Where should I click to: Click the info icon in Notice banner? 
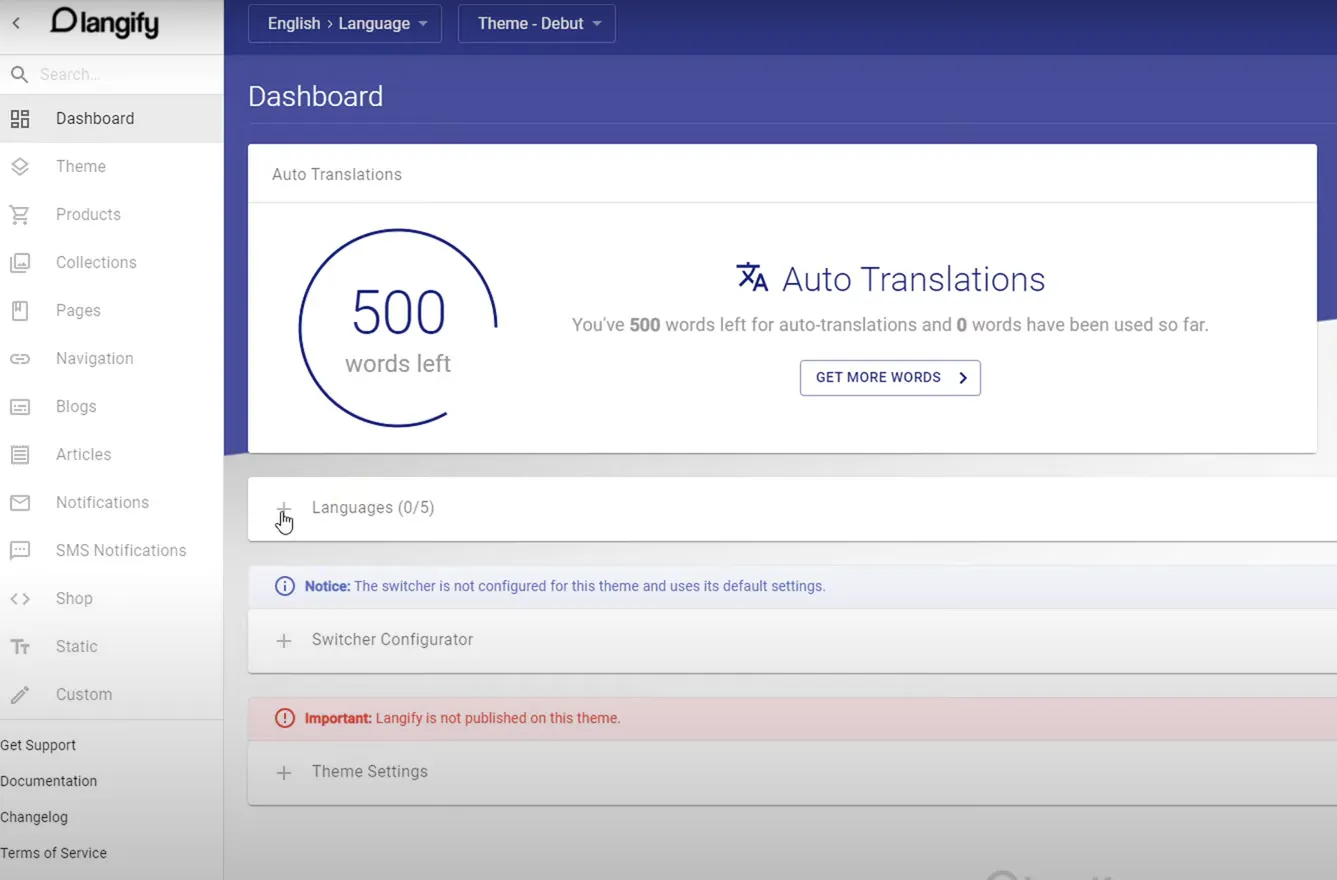pos(285,586)
